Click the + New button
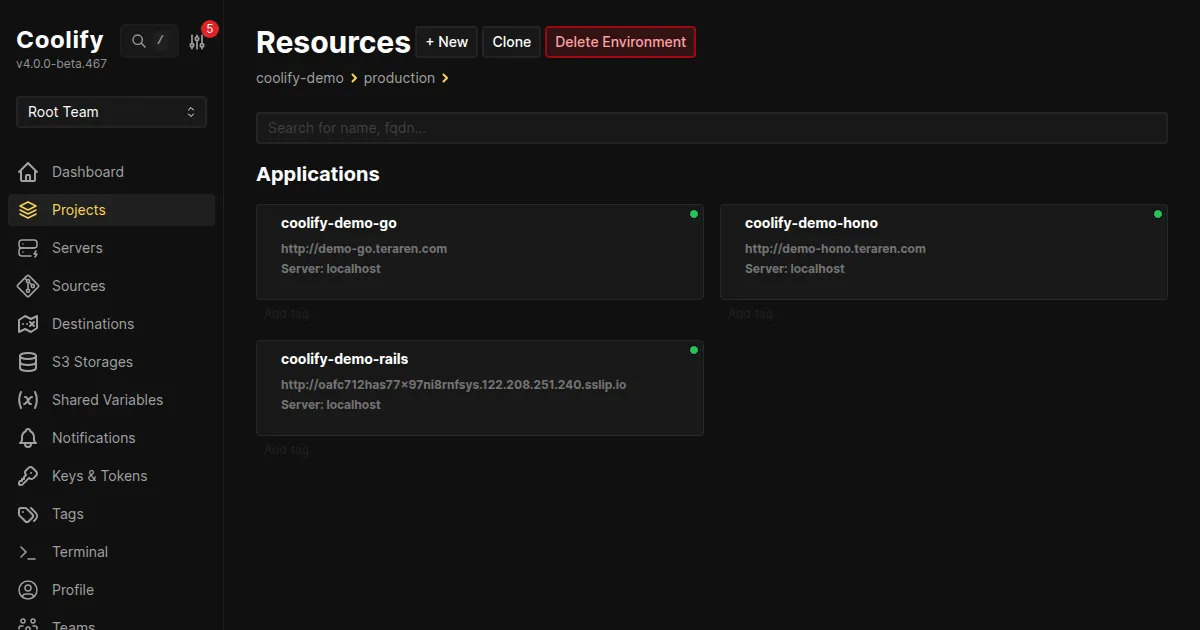 pyautogui.click(x=446, y=42)
